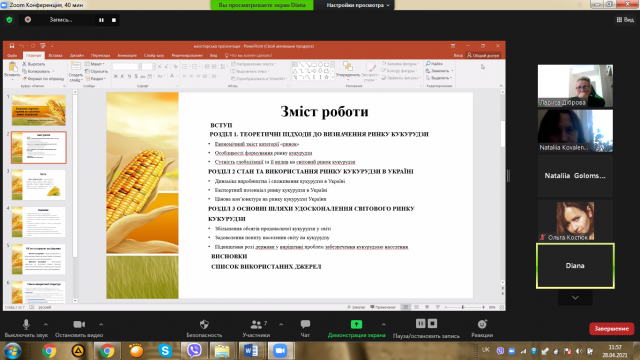
Task: Open the Участники participants panel
Action: click(256, 329)
